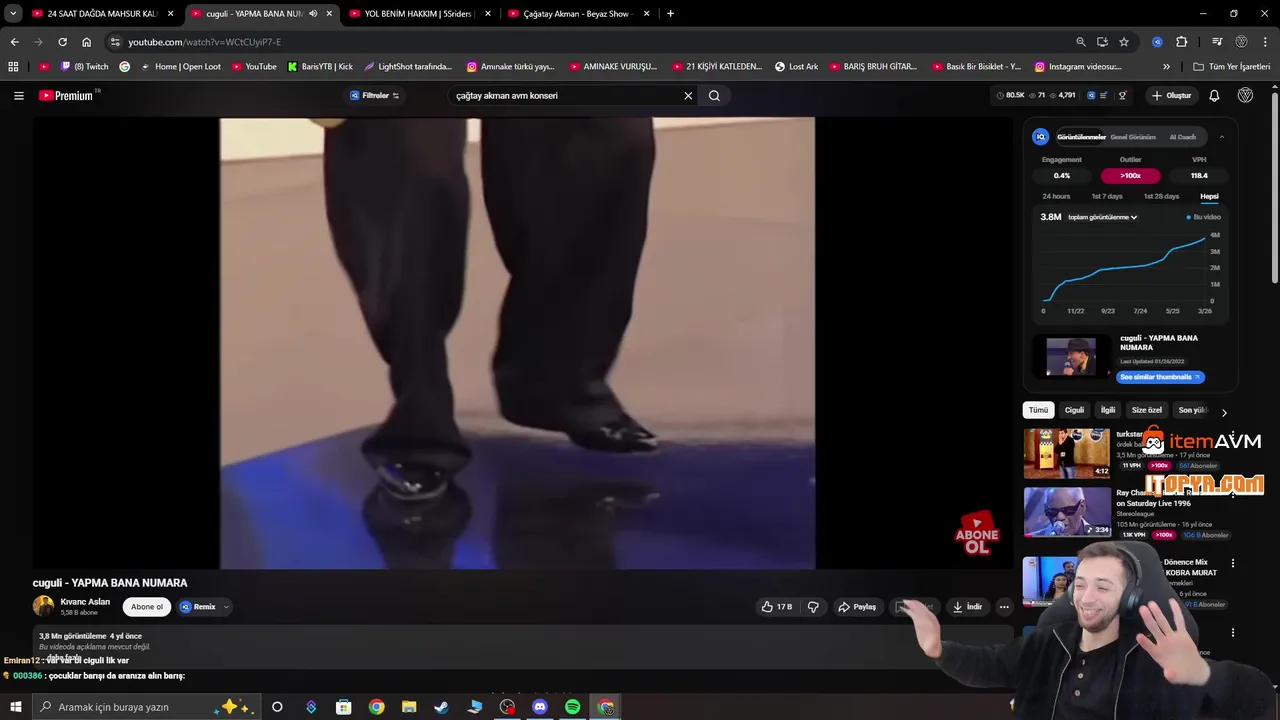Show more filter chips with right arrow
Screen dimensions: 1280x720
pos(1224,411)
